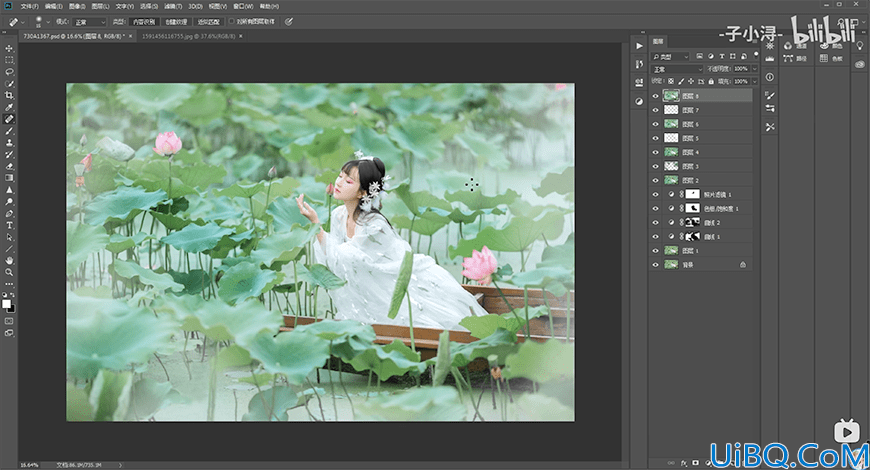The width and height of the screenshot is (870, 470).
Task: Select the Rectangular Marquee tool
Action: point(9,60)
